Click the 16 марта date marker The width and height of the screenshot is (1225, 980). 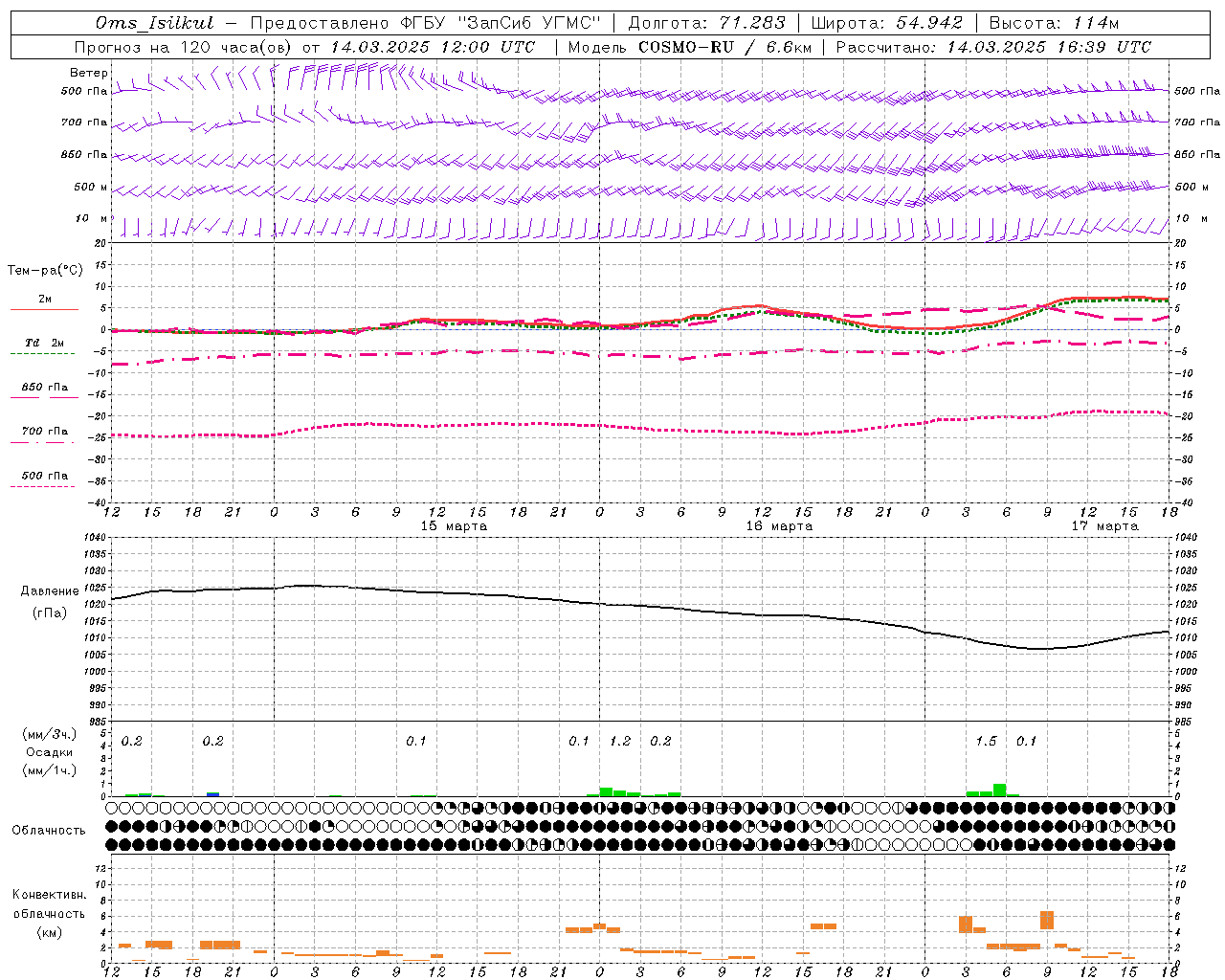tap(779, 525)
